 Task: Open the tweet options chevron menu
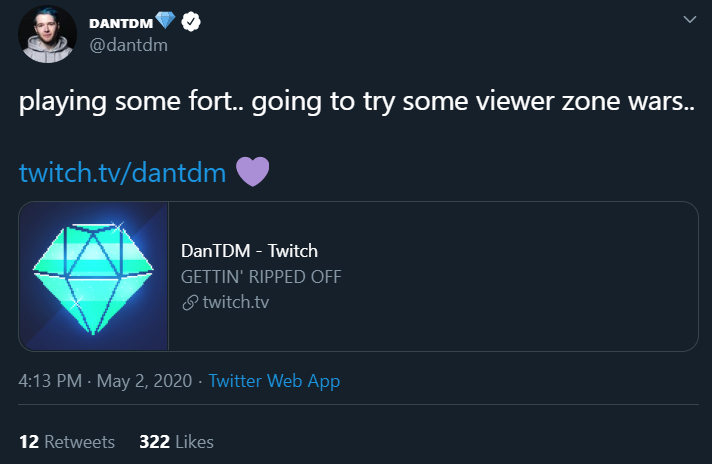coord(688,19)
